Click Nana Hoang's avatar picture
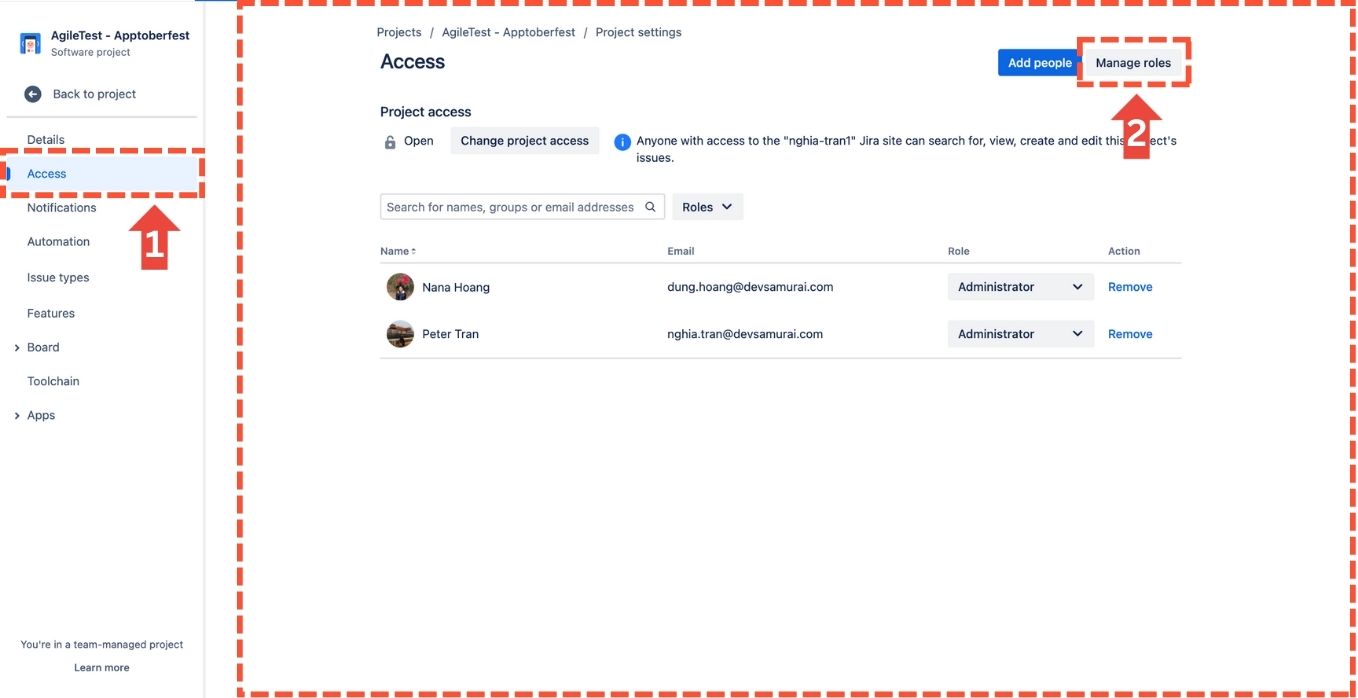The image size is (1358, 698). (x=400, y=287)
